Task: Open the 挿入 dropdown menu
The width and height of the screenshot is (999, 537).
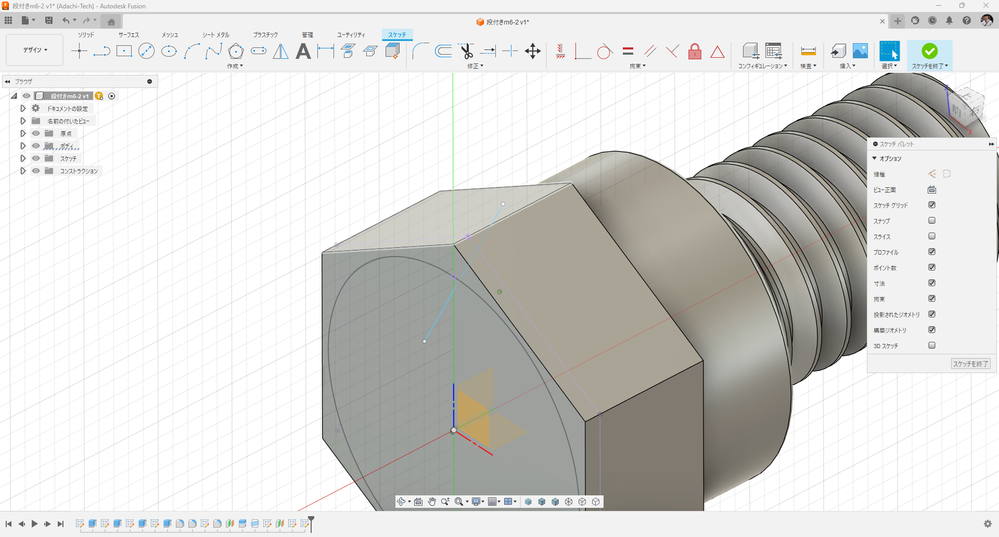Action: [x=847, y=66]
